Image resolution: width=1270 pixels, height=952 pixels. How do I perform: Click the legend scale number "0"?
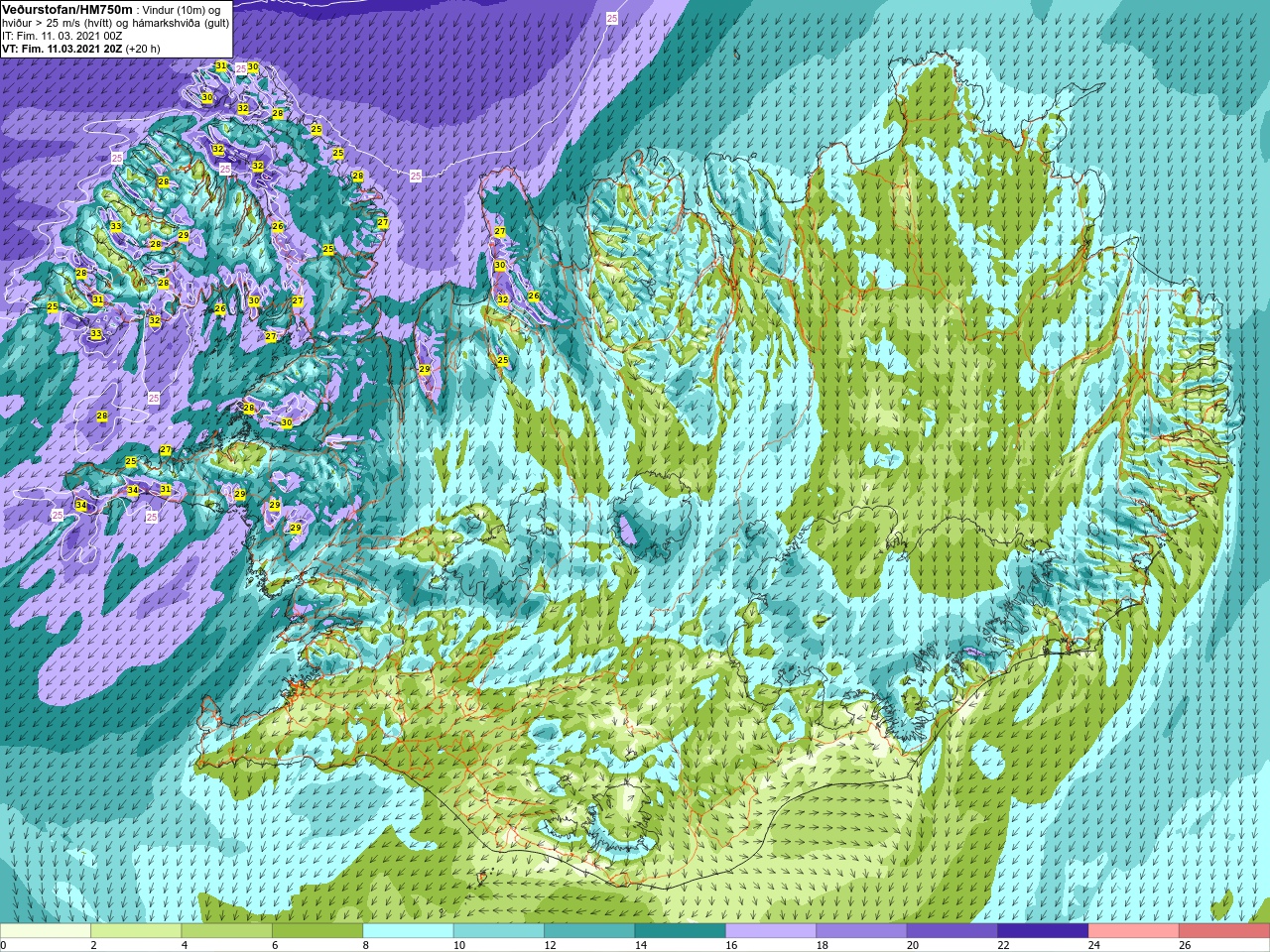(3, 945)
